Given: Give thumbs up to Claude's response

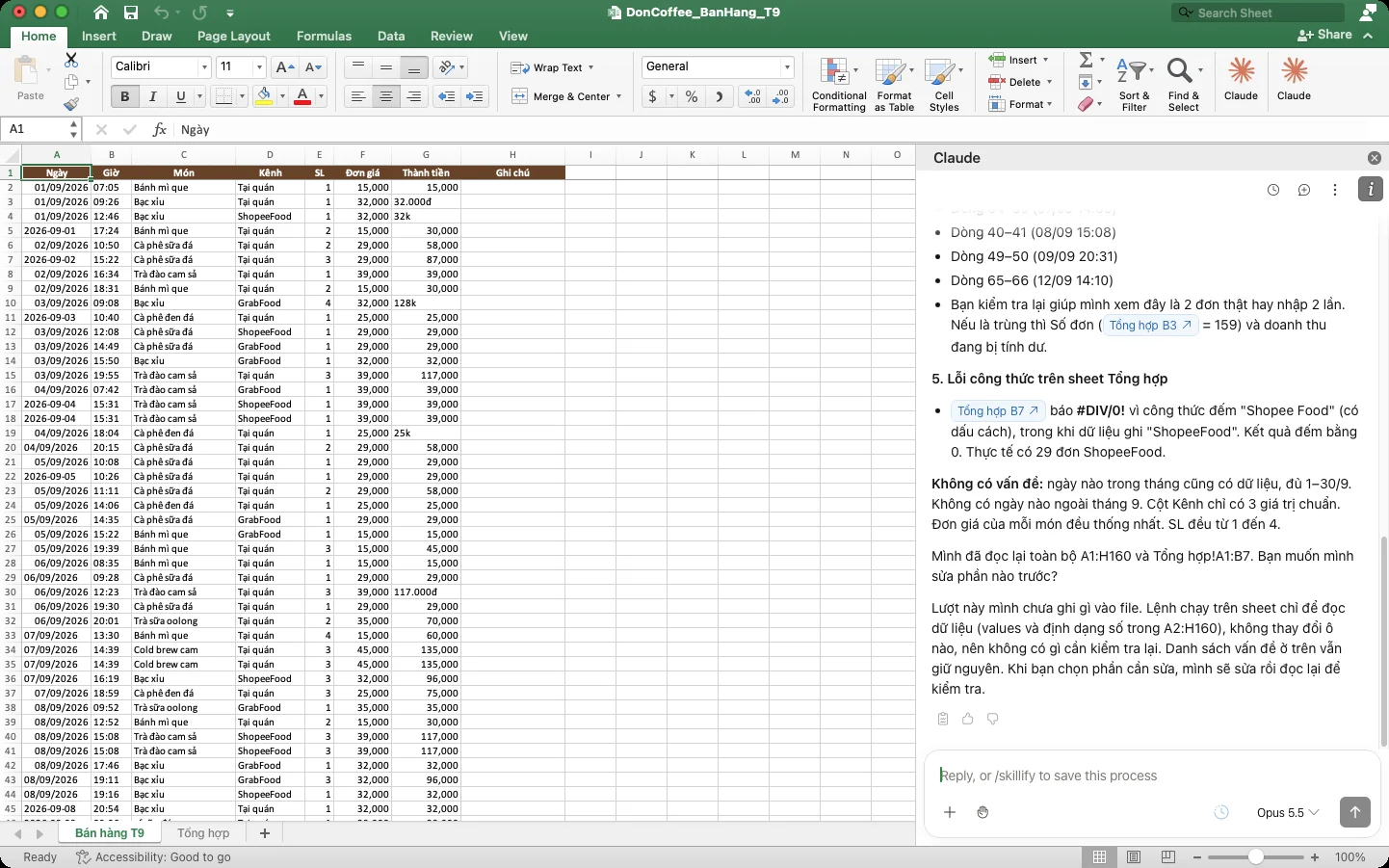Looking at the screenshot, I should coord(968,719).
